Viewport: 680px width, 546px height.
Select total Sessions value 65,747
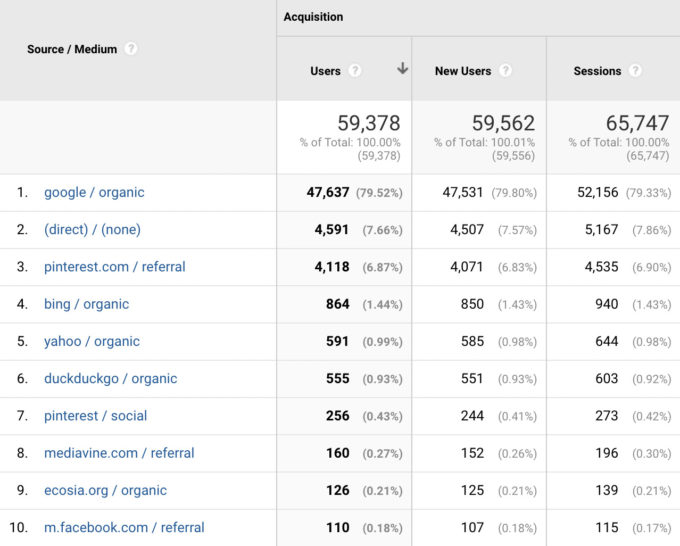pos(638,123)
